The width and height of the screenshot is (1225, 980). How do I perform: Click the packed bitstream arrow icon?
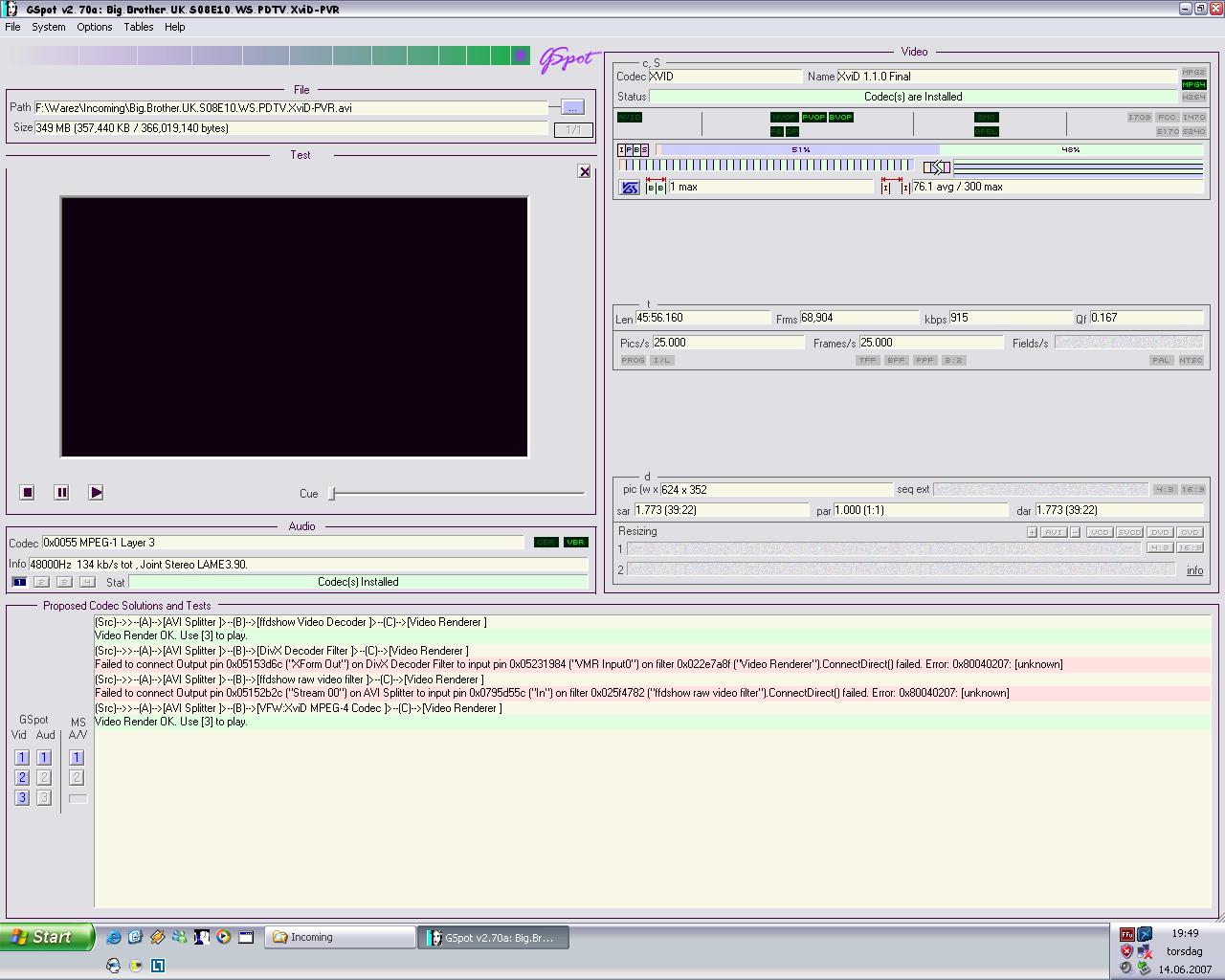937,167
